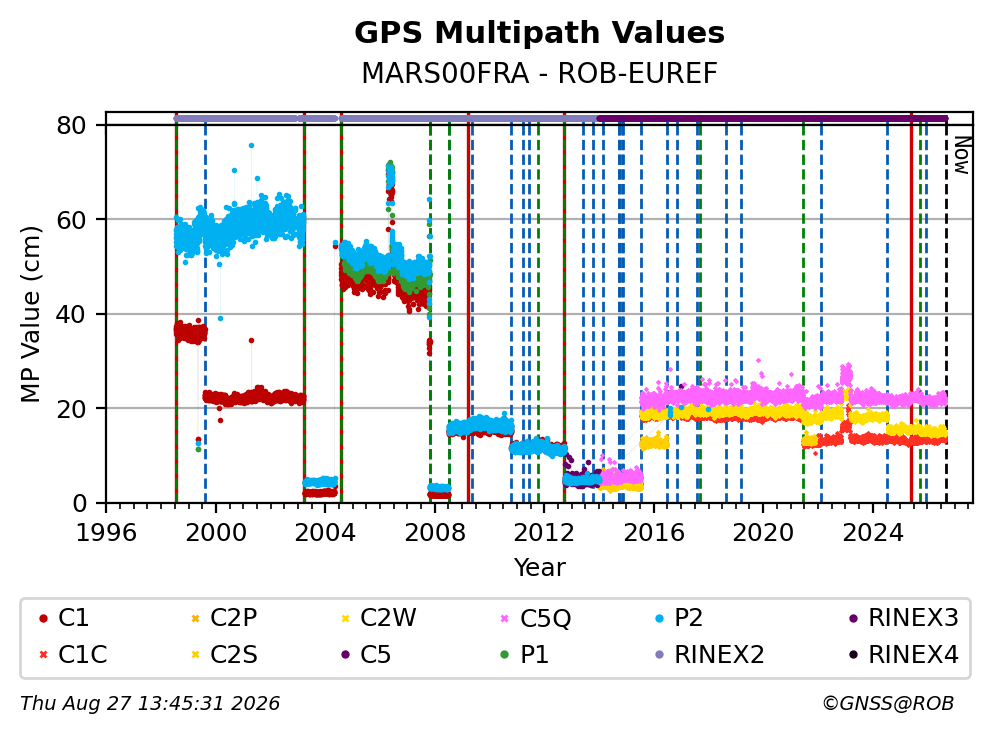This screenshot has height=734, width=993.
Task: Click the MARS00FRA - ROB-EUREF subtitle
Action: pyautogui.click(x=539, y=73)
